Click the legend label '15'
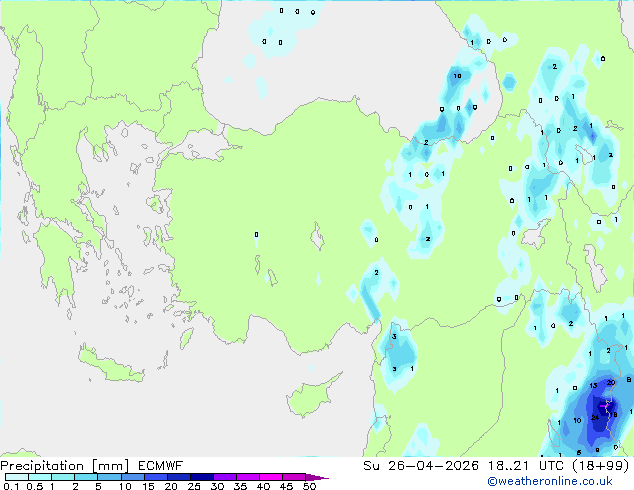The width and height of the screenshot is (634, 490). pyautogui.click(x=148, y=486)
